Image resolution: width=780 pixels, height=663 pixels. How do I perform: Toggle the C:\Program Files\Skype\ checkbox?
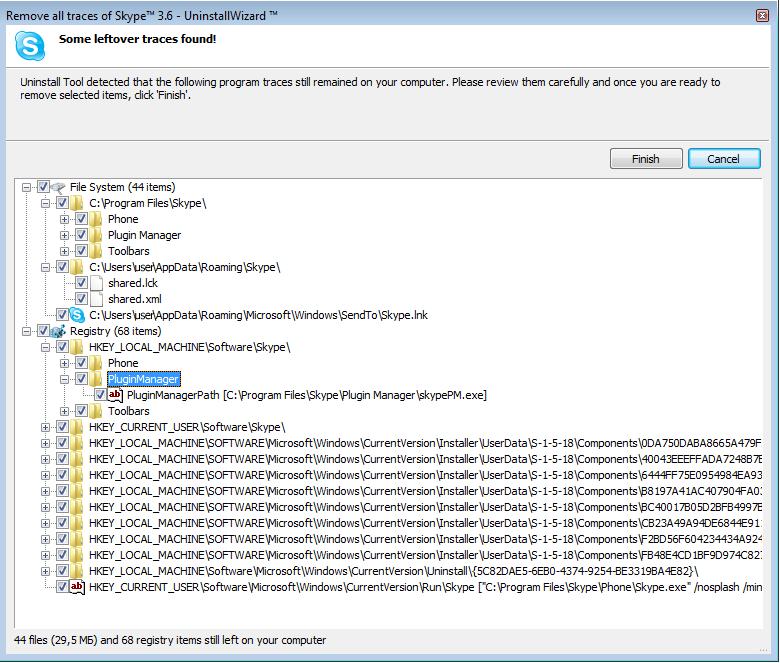pos(62,203)
